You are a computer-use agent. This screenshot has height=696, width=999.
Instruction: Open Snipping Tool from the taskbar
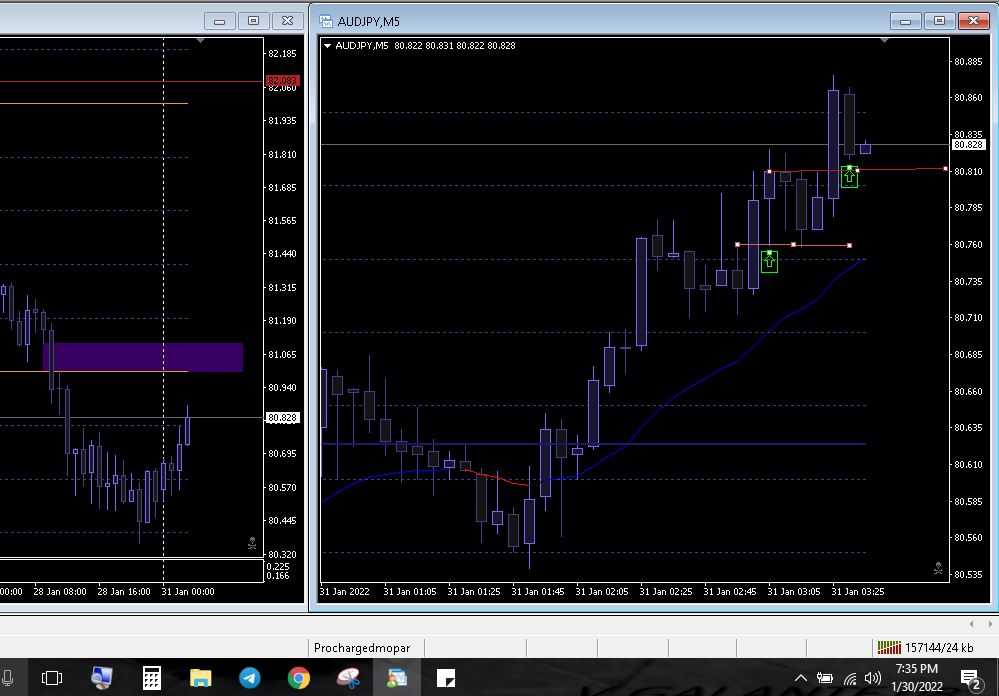348,679
